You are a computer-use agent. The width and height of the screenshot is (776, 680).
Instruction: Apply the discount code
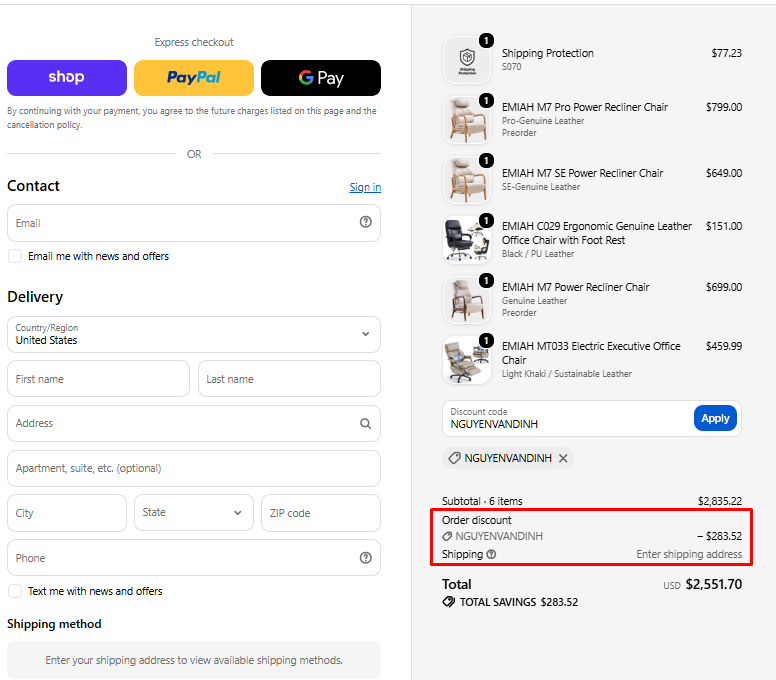tap(715, 418)
